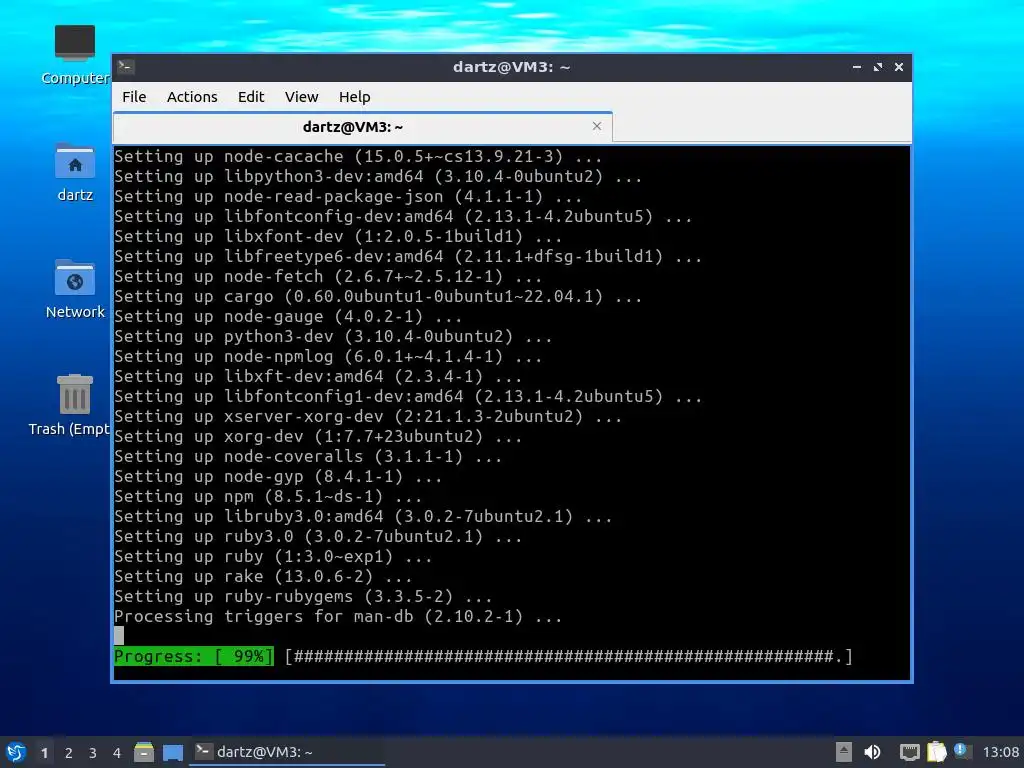Close the dartz@VM3 terminal tab

[596, 126]
